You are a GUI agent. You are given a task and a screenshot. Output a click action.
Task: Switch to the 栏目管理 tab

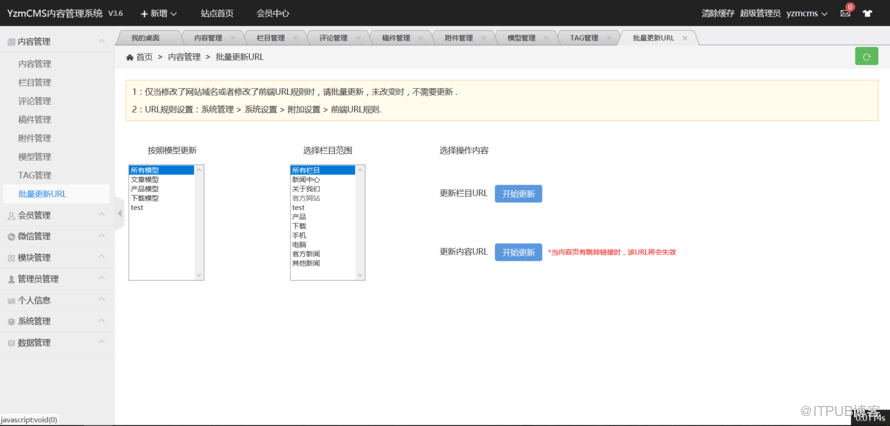tap(271, 38)
